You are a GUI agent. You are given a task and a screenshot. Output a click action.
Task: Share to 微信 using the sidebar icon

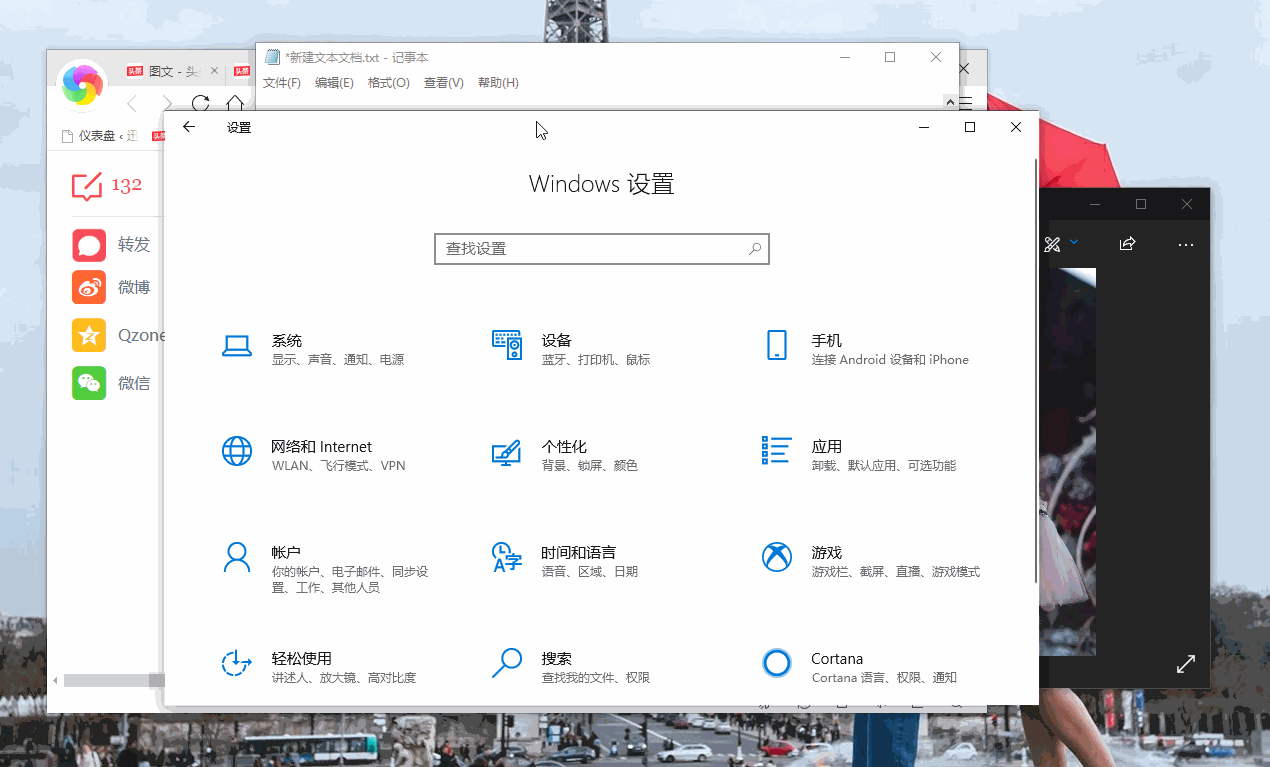click(x=89, y=383)
